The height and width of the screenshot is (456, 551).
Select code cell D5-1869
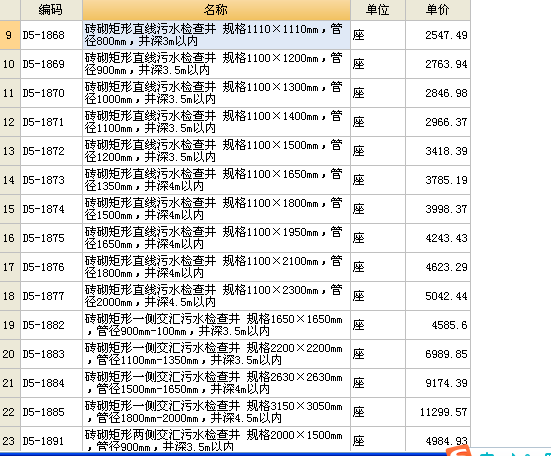click(51, 64)
